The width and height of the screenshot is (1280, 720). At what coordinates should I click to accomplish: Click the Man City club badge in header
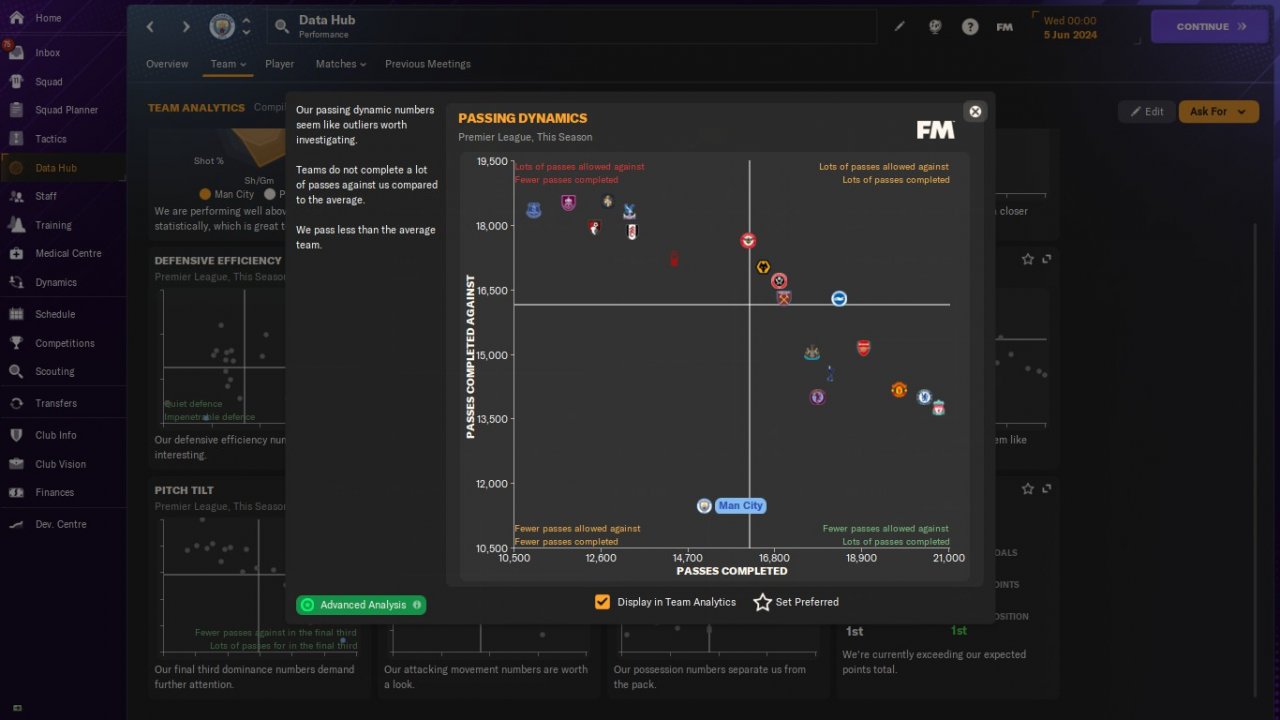222,27
